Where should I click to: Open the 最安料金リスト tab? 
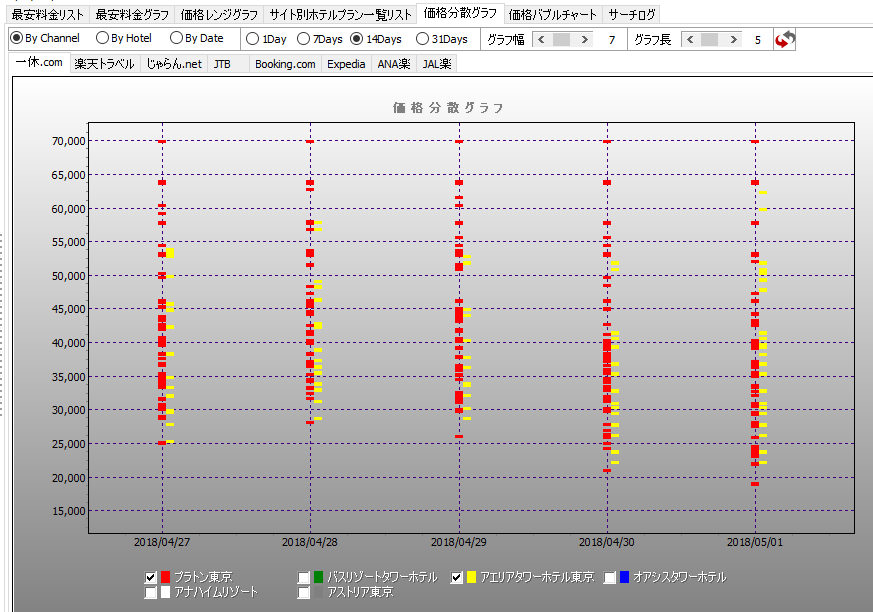click(49, 15)
